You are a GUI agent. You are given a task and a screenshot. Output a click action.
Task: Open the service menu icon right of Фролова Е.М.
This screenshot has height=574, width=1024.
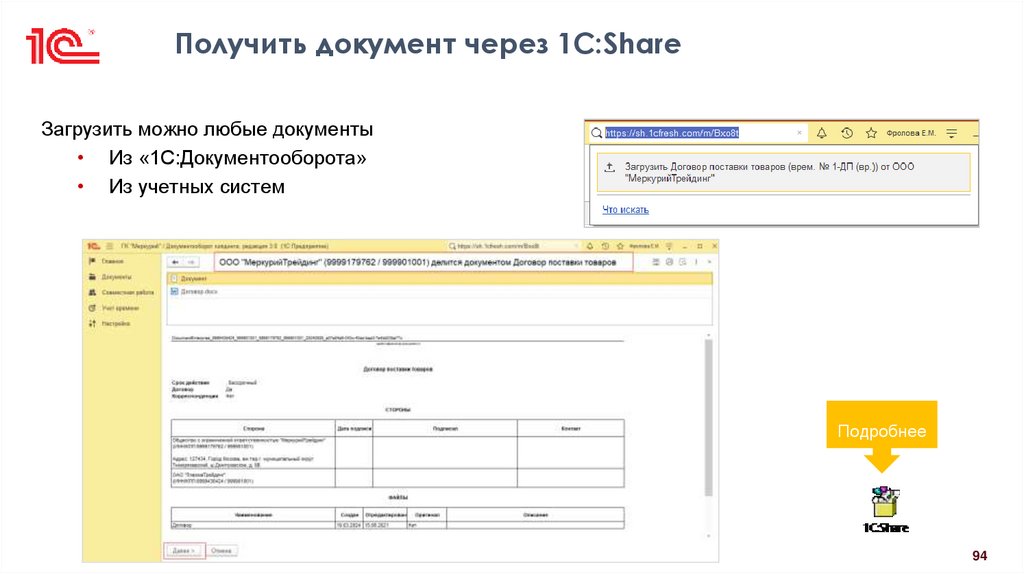point(952,133)
